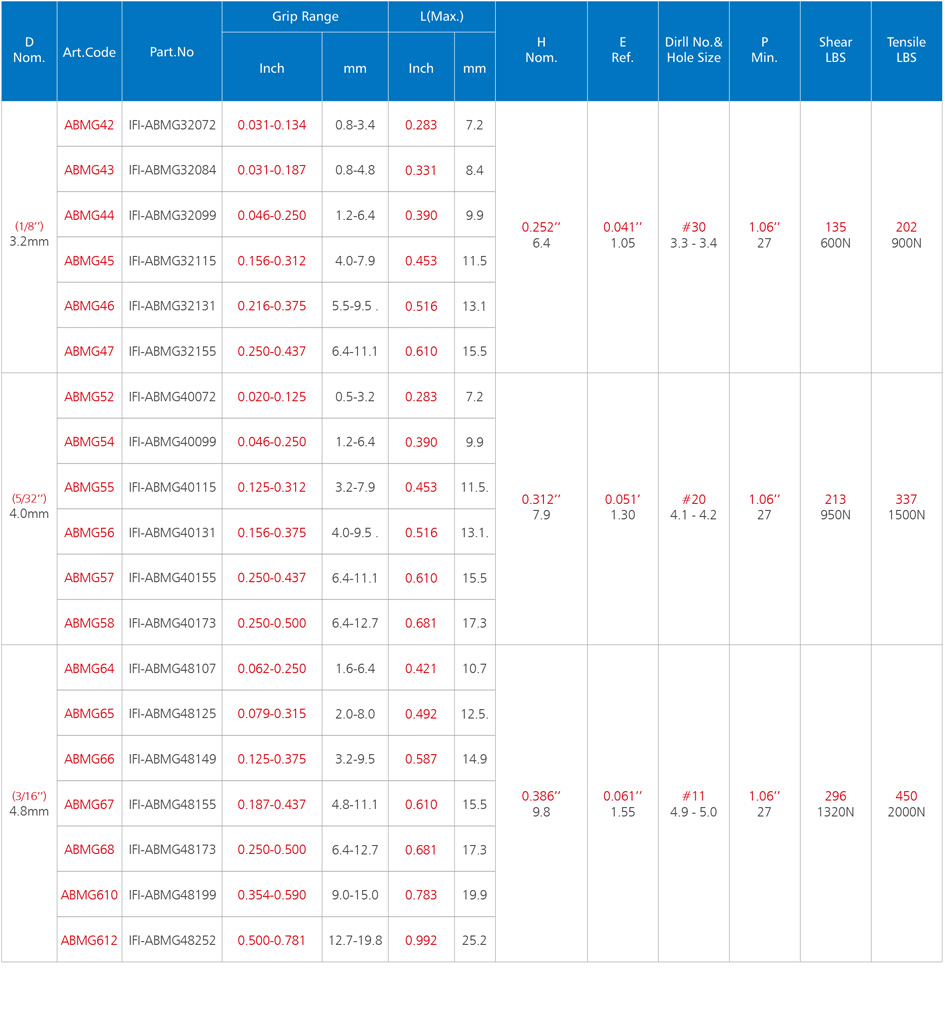Image resolution: width=945 pixels, height=1034 pixels.
Task: Click the (5/32") 4.0mm diameter cell
Action: (x=29, y=506)
